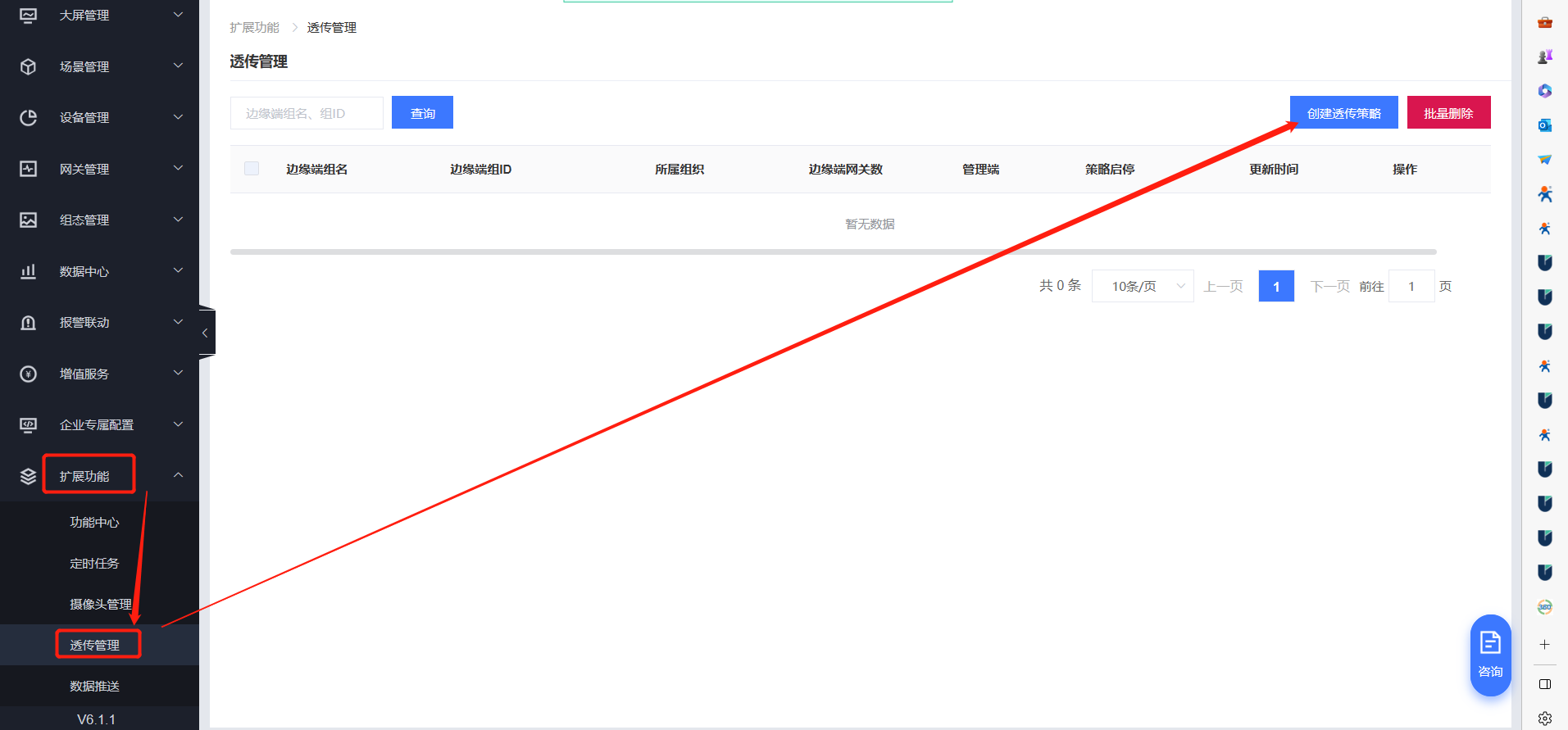Click the horizontal scrollbar under the table

tap(833, 252)
